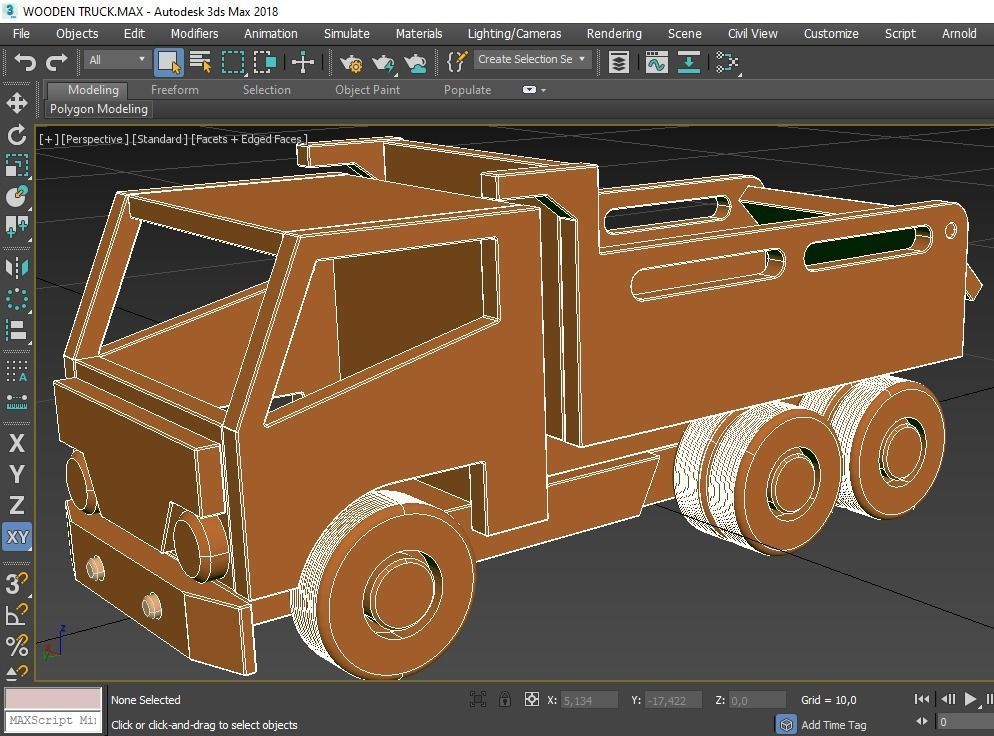Open Facets + Edged Faces menu
994x736 pixels.
point(249,139)
